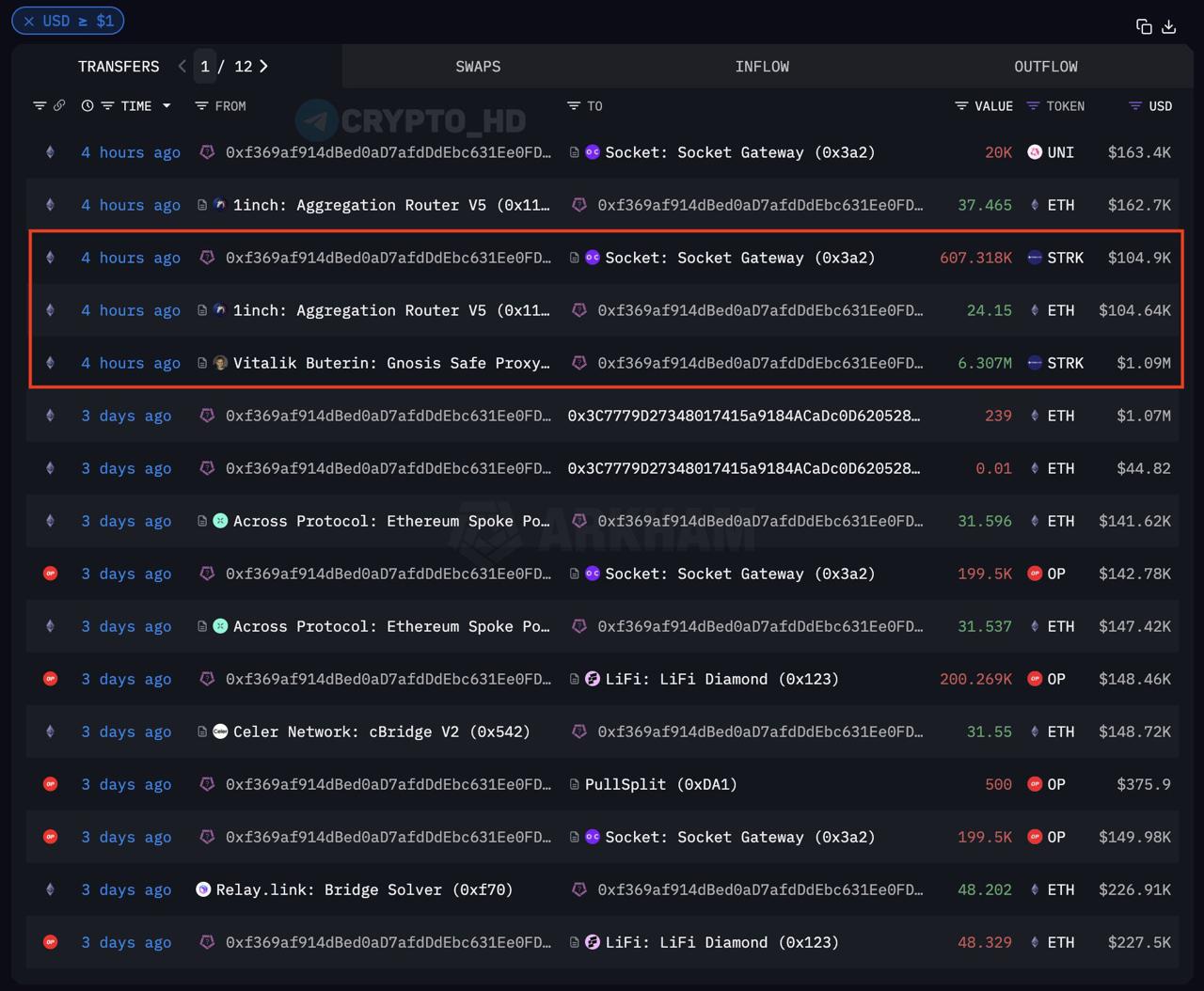This screenshot has width=1204, height=991.
Task: Click the Relay.link Bridge Solver icon
Action: click(203, 889)
